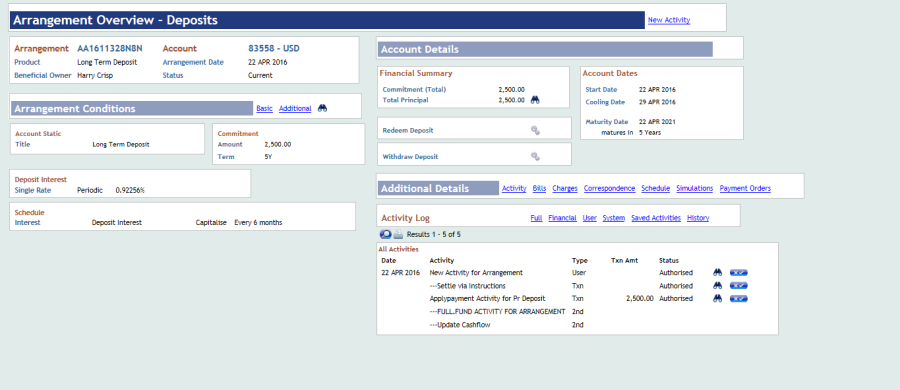Open the Charges tab

click(565, 188)
